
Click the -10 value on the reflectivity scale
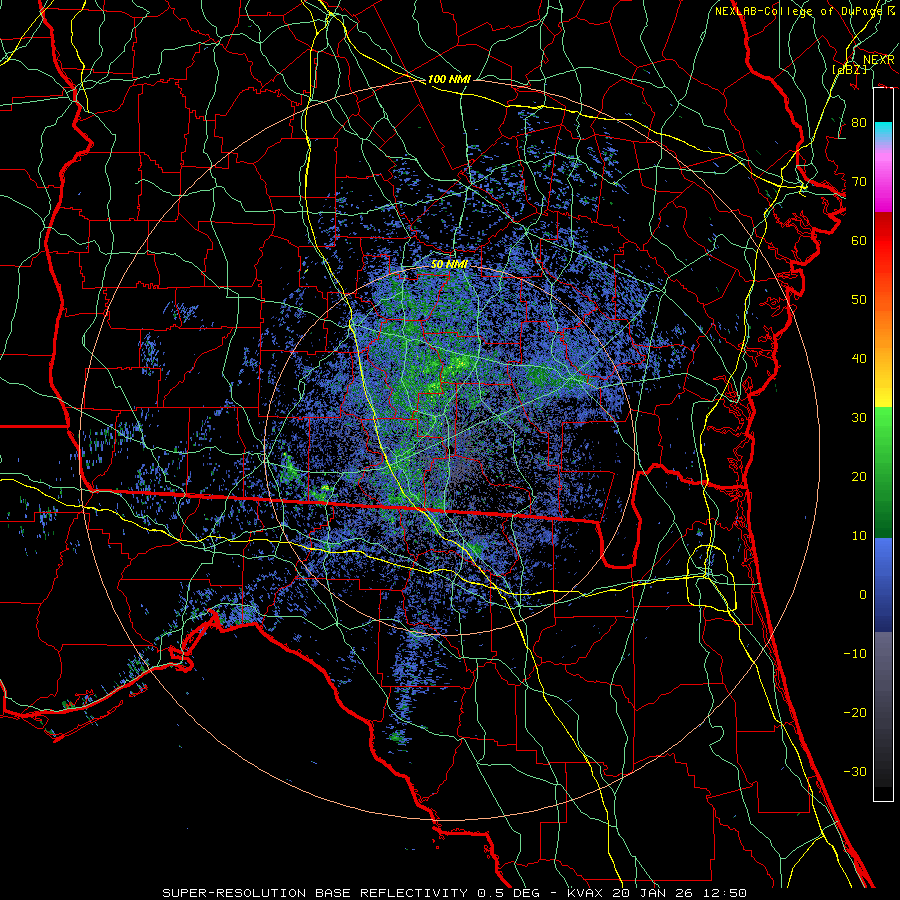pyautogui.click(x=855, y=654)
